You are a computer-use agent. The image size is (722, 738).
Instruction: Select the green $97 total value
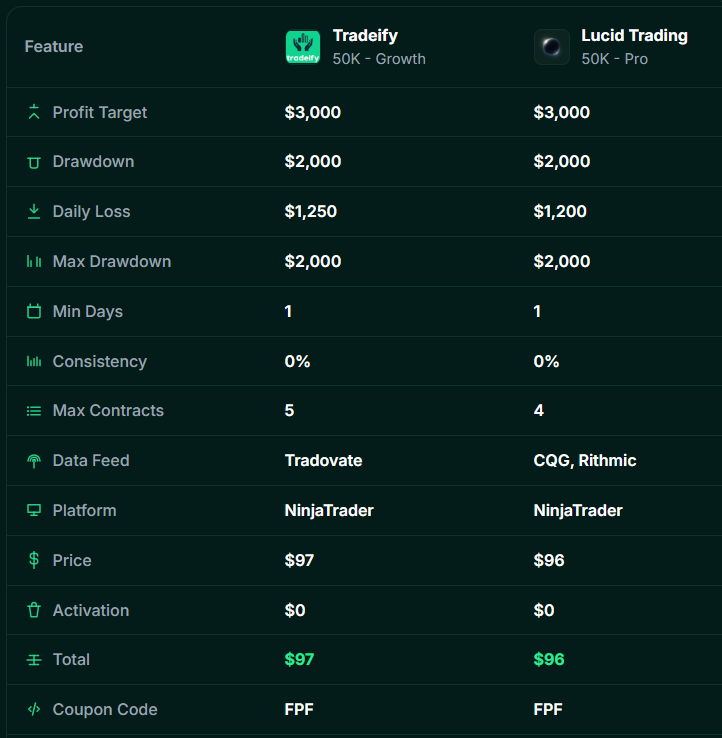click(299, 659)
